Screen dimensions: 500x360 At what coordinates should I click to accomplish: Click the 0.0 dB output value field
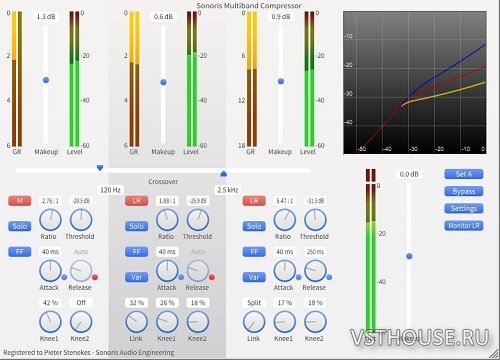(x=409, y=174)
